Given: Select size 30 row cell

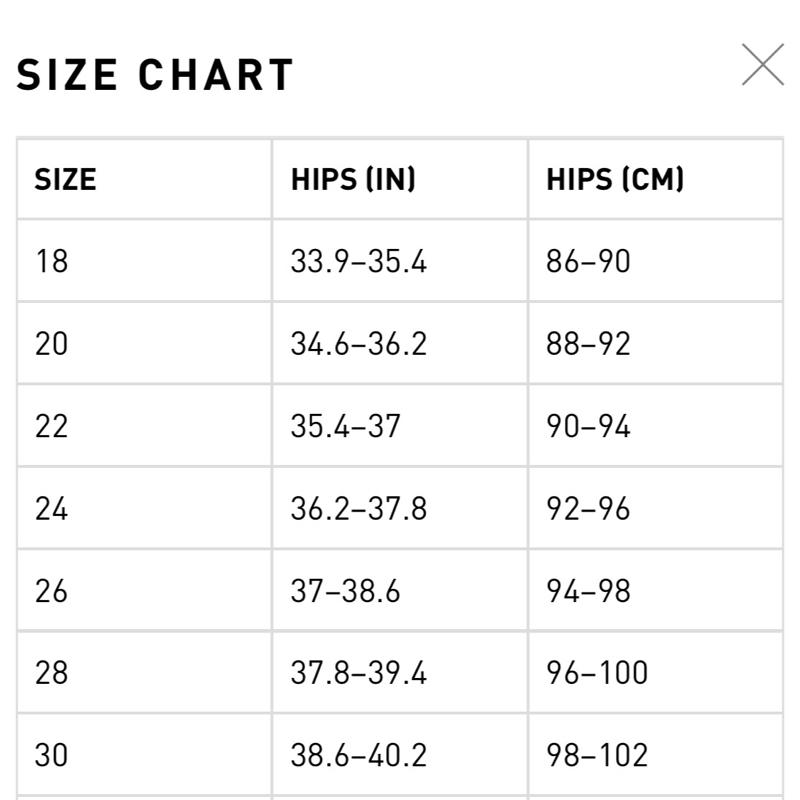Looking at the screenshot, I should click(144, 755).
